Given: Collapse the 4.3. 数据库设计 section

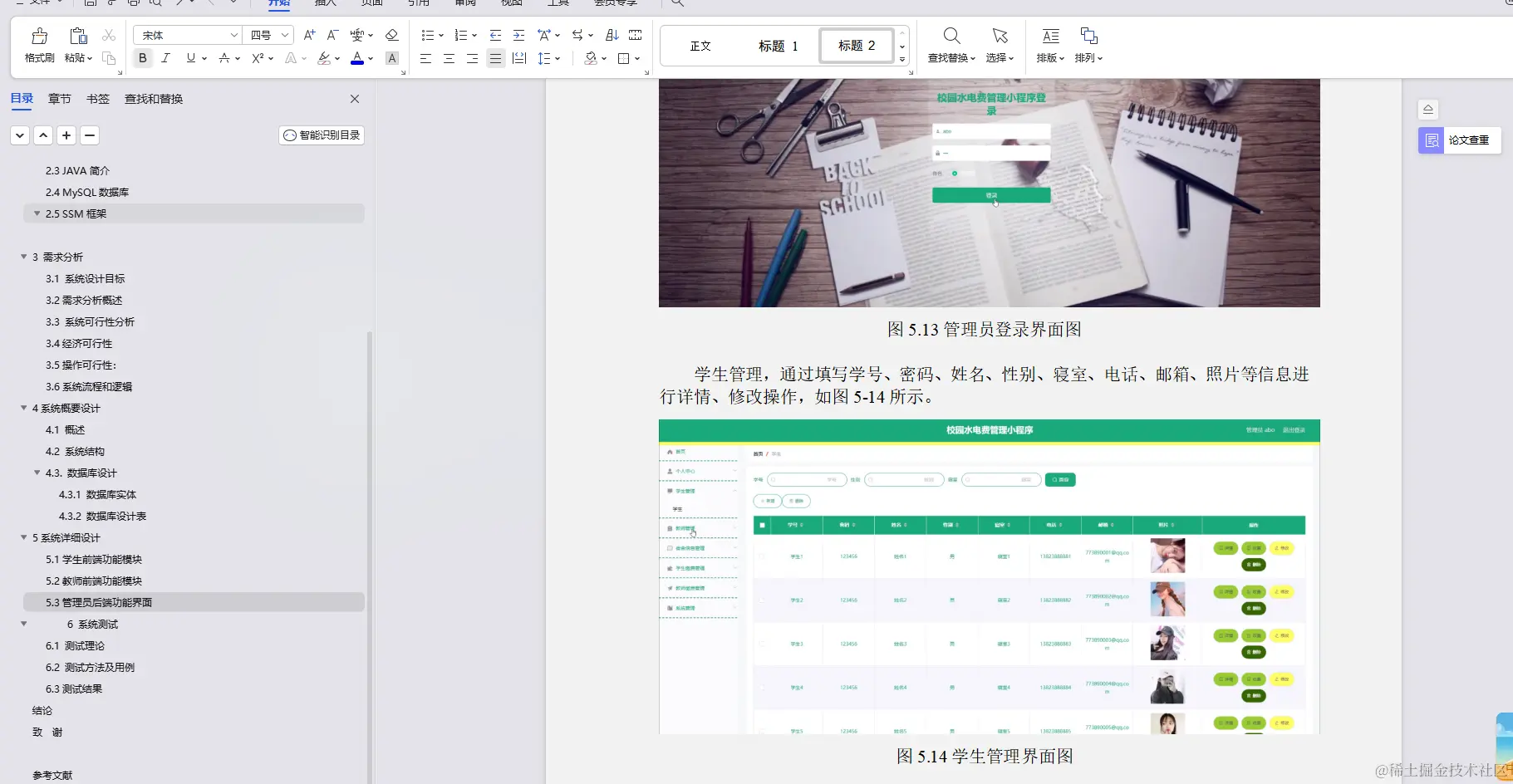Looking at the screenshot, I should 37,473.
